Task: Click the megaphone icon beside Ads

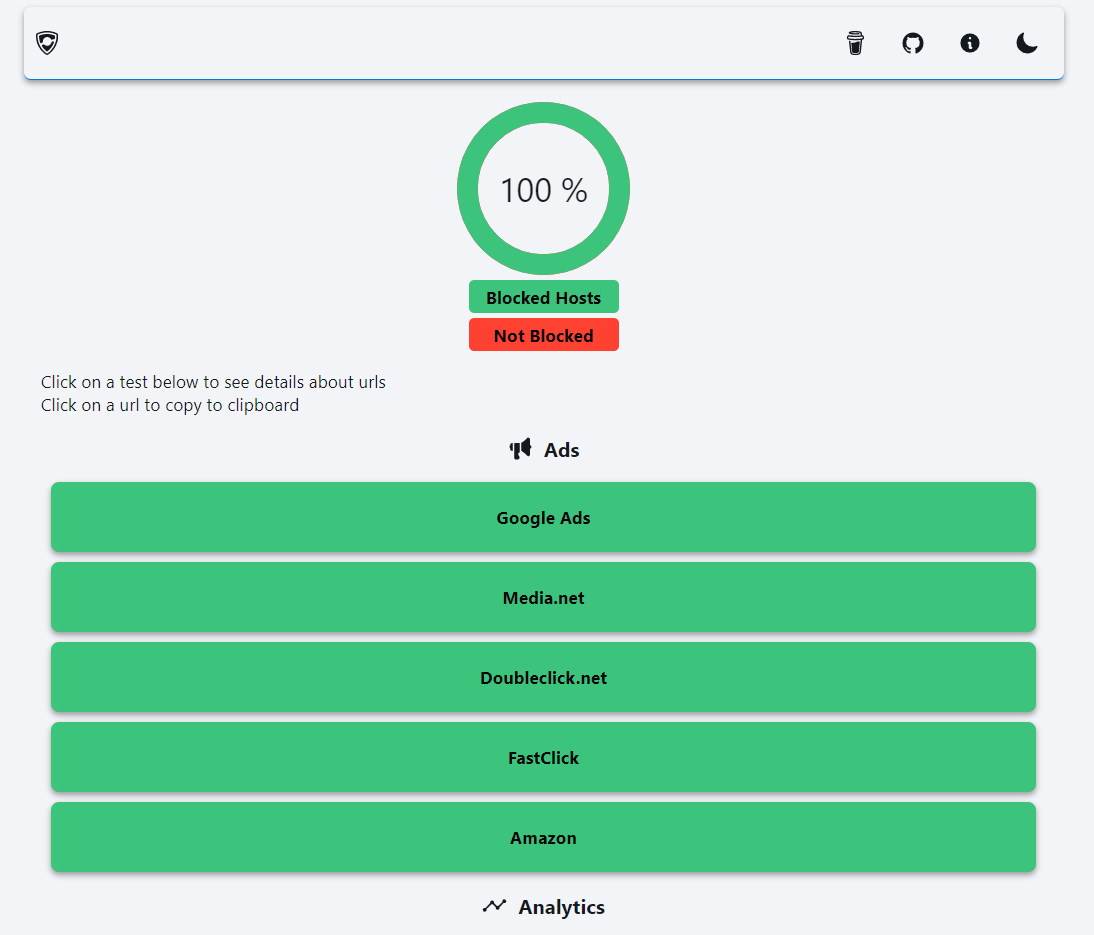Action: (x=520, y=450)
